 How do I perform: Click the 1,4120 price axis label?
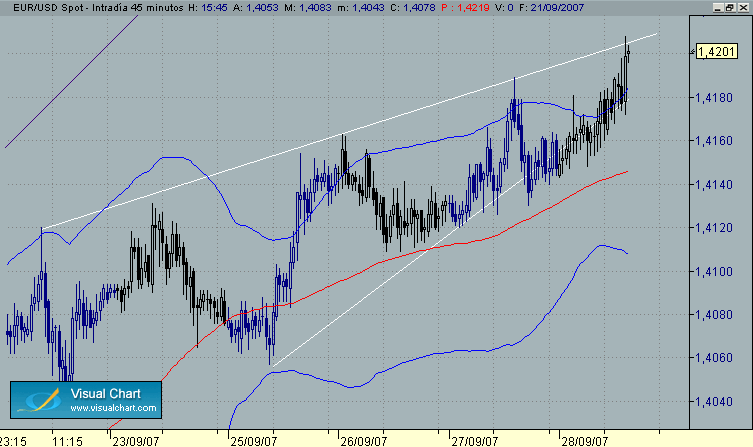click(714, 228)
